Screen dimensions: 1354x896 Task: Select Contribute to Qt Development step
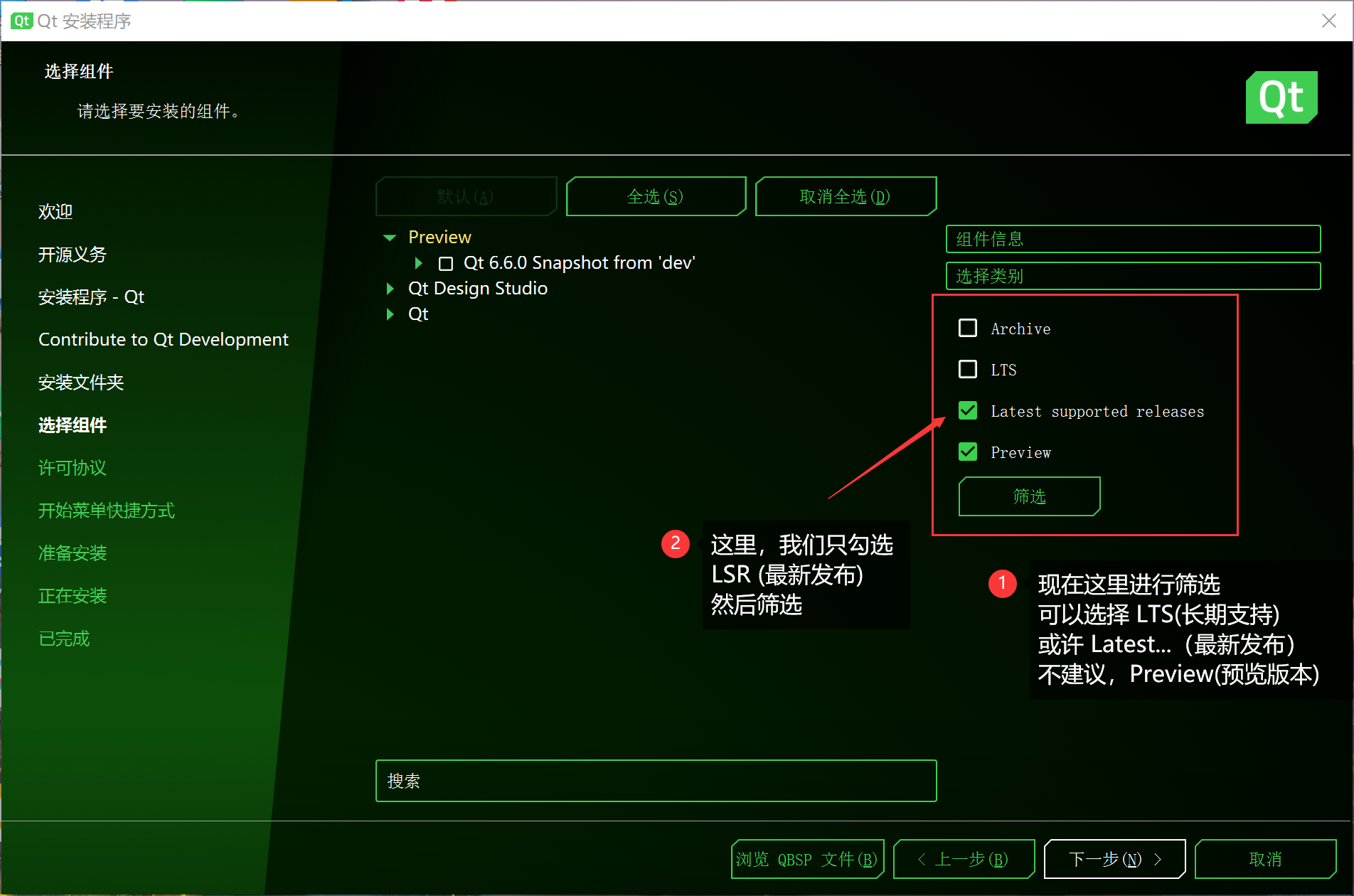coord(164,339)
